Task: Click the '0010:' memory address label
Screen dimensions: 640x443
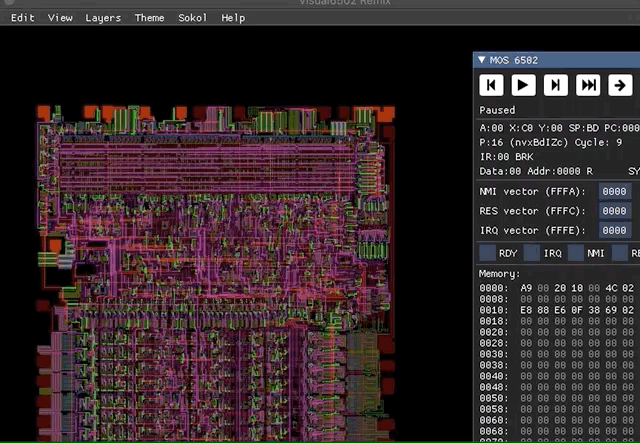Action: click(494, 310)
